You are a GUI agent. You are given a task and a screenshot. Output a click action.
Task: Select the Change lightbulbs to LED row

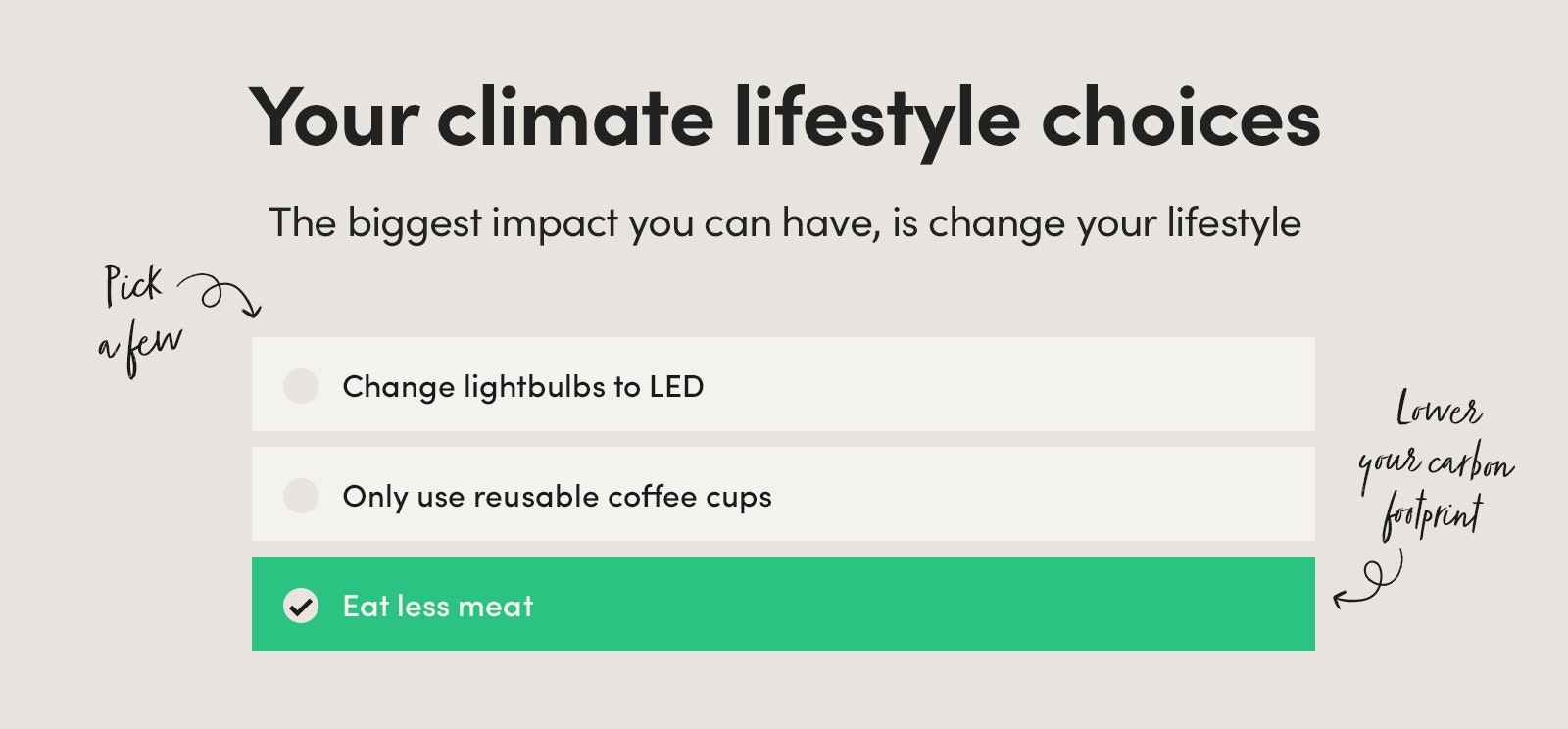pos(783,384)
